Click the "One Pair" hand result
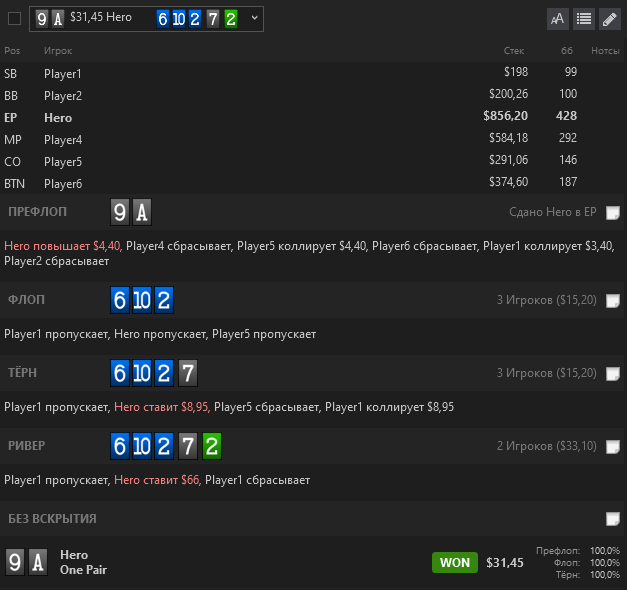Screen dimensions: 627x590 tap(83, 570)
